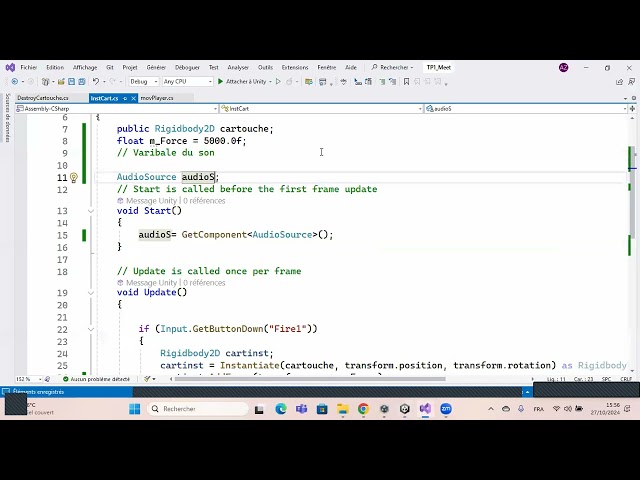Screen dimensions: 640x480
Task: Open the Sources de données side panel tab
Action: 7,118
